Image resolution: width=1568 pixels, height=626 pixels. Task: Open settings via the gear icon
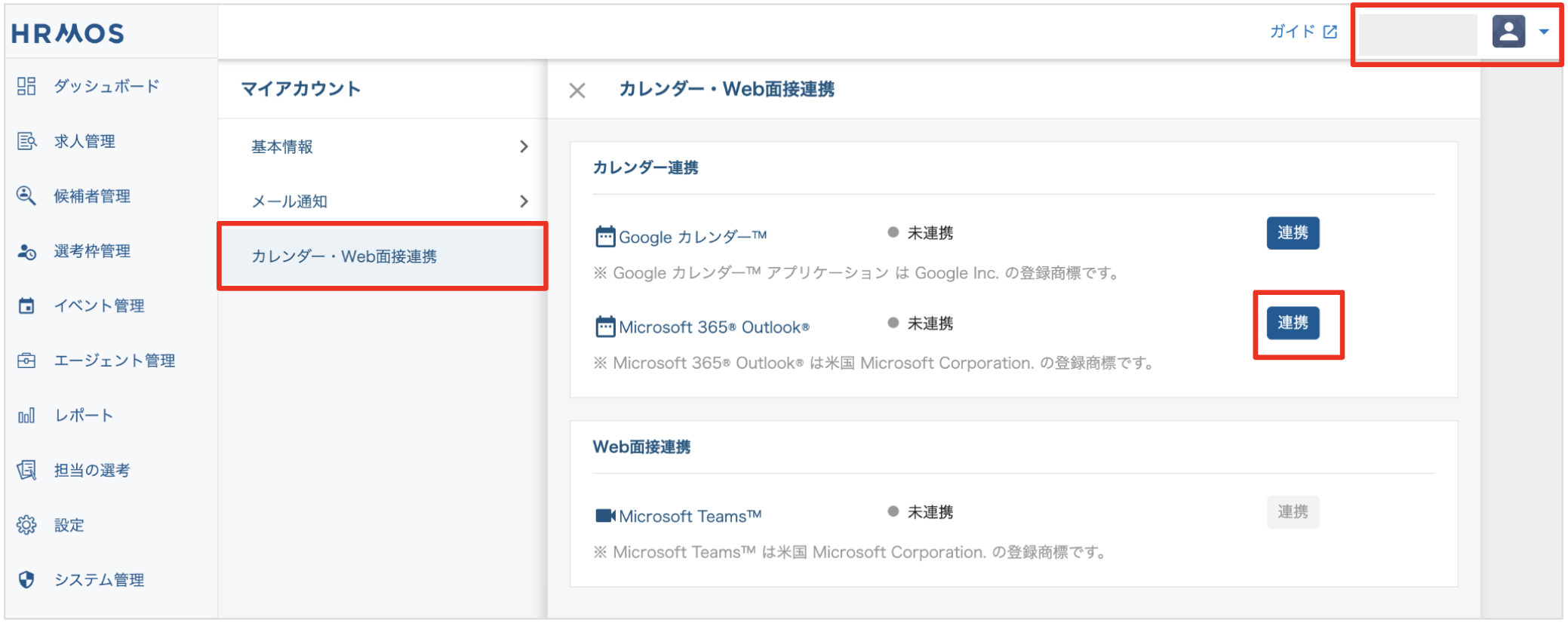point(26,525)
